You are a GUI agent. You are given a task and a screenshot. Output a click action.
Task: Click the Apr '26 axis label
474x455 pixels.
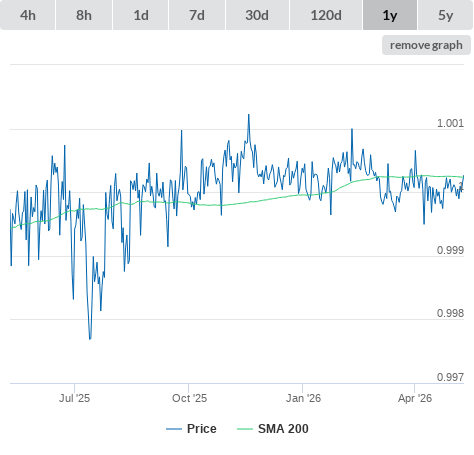point(415,398)
